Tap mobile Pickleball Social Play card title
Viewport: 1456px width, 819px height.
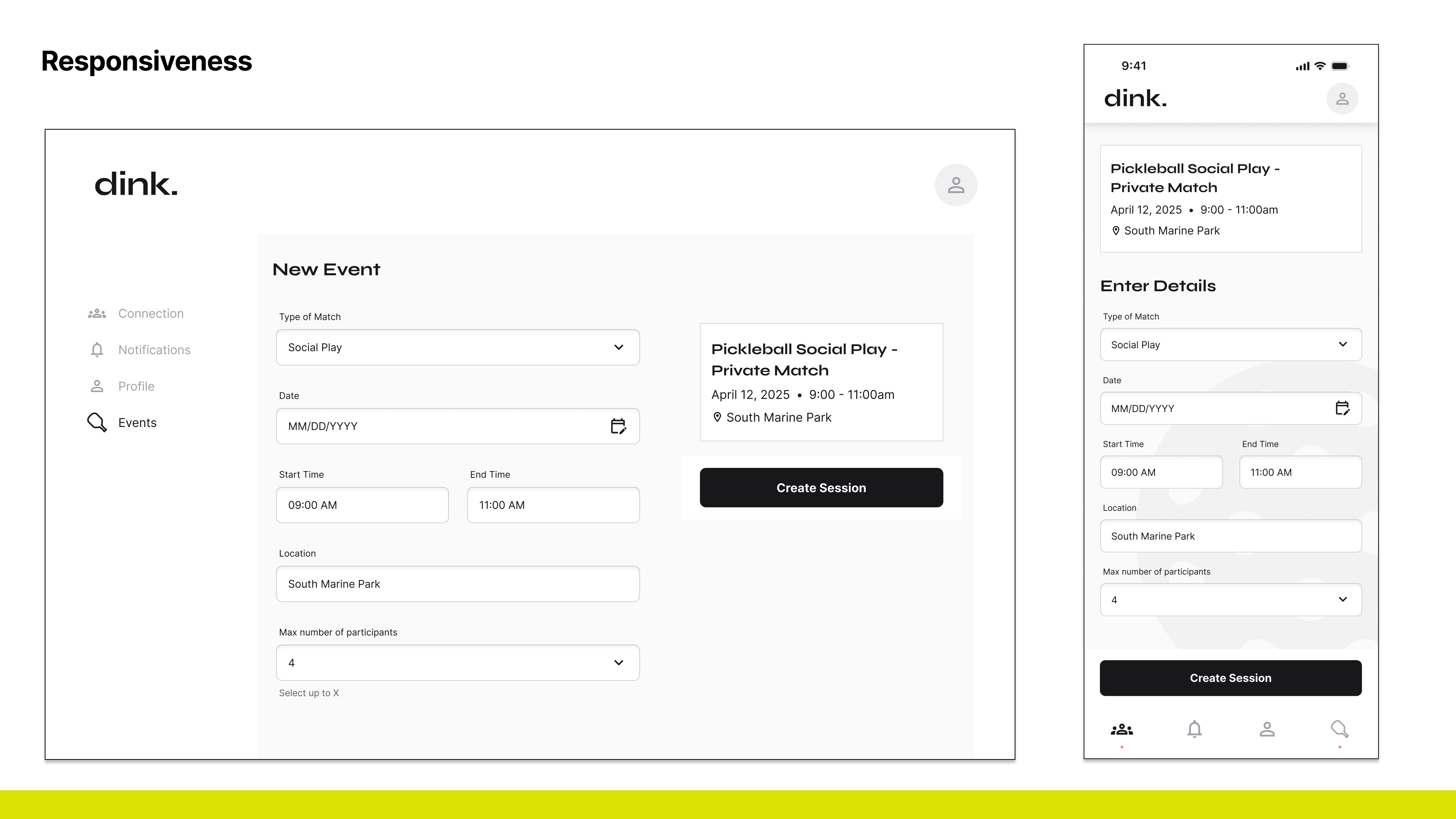click(x=1195, y=178)
